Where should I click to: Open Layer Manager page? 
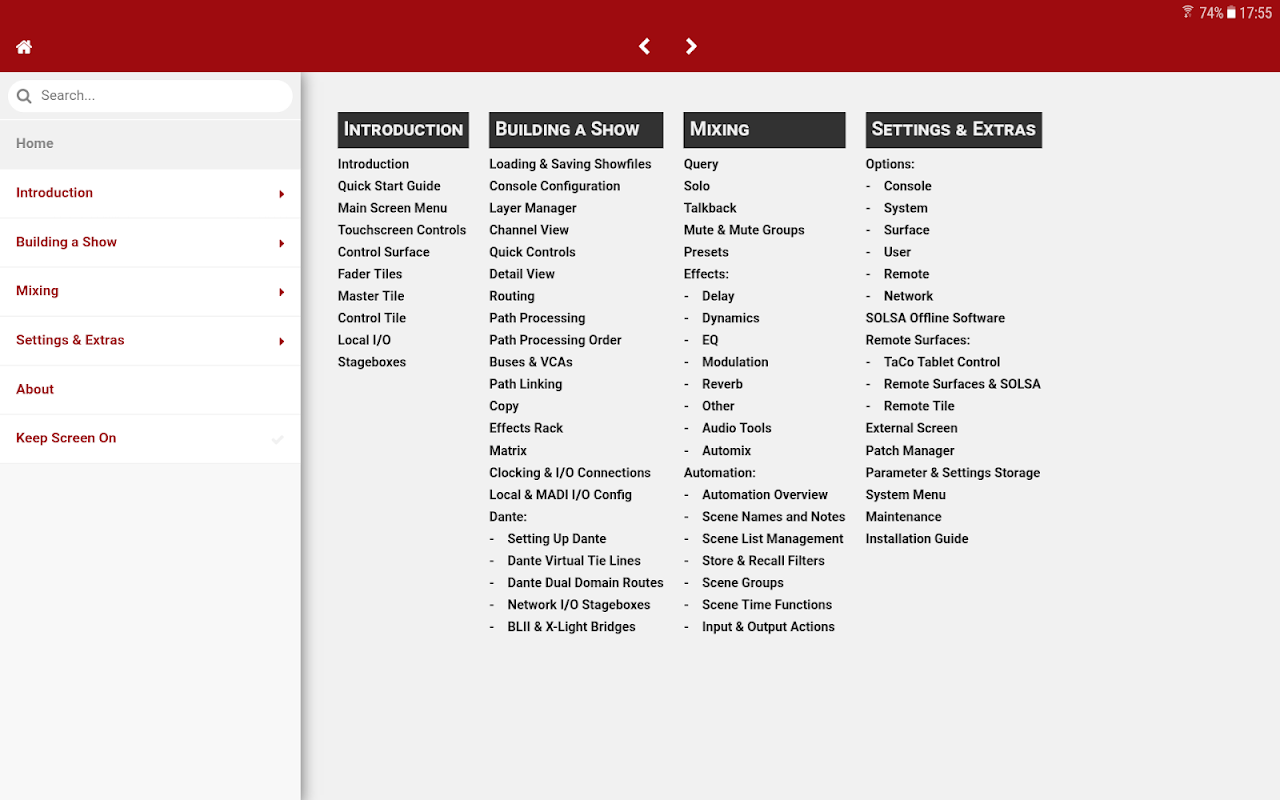pos(533,208)
